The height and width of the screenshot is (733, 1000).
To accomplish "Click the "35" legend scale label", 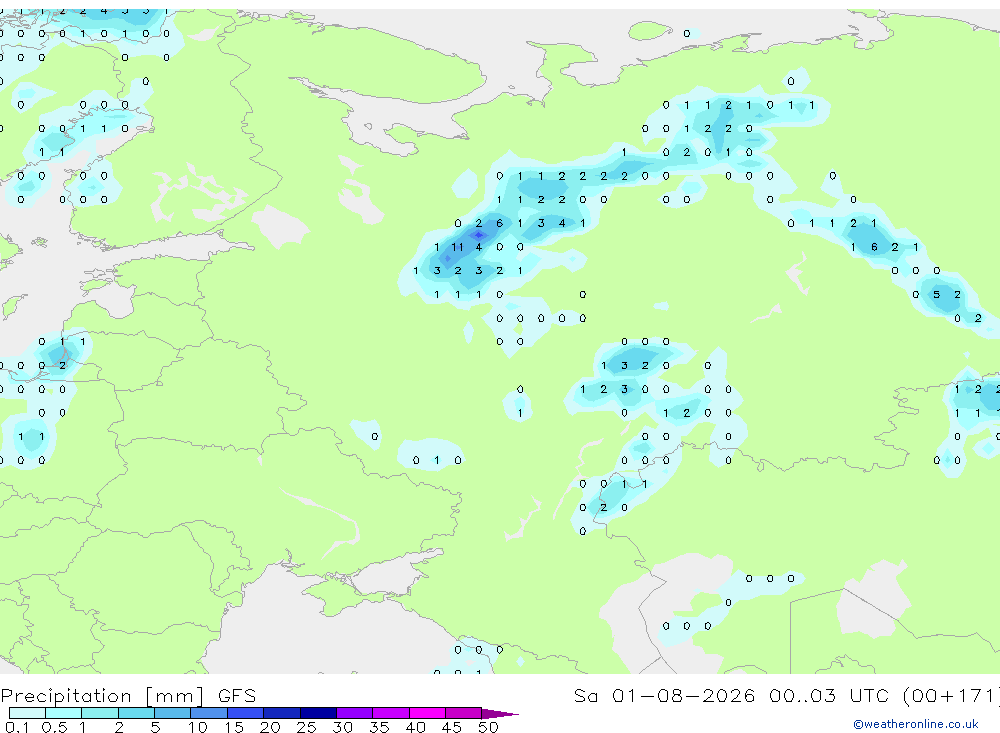I will [379, 727].
